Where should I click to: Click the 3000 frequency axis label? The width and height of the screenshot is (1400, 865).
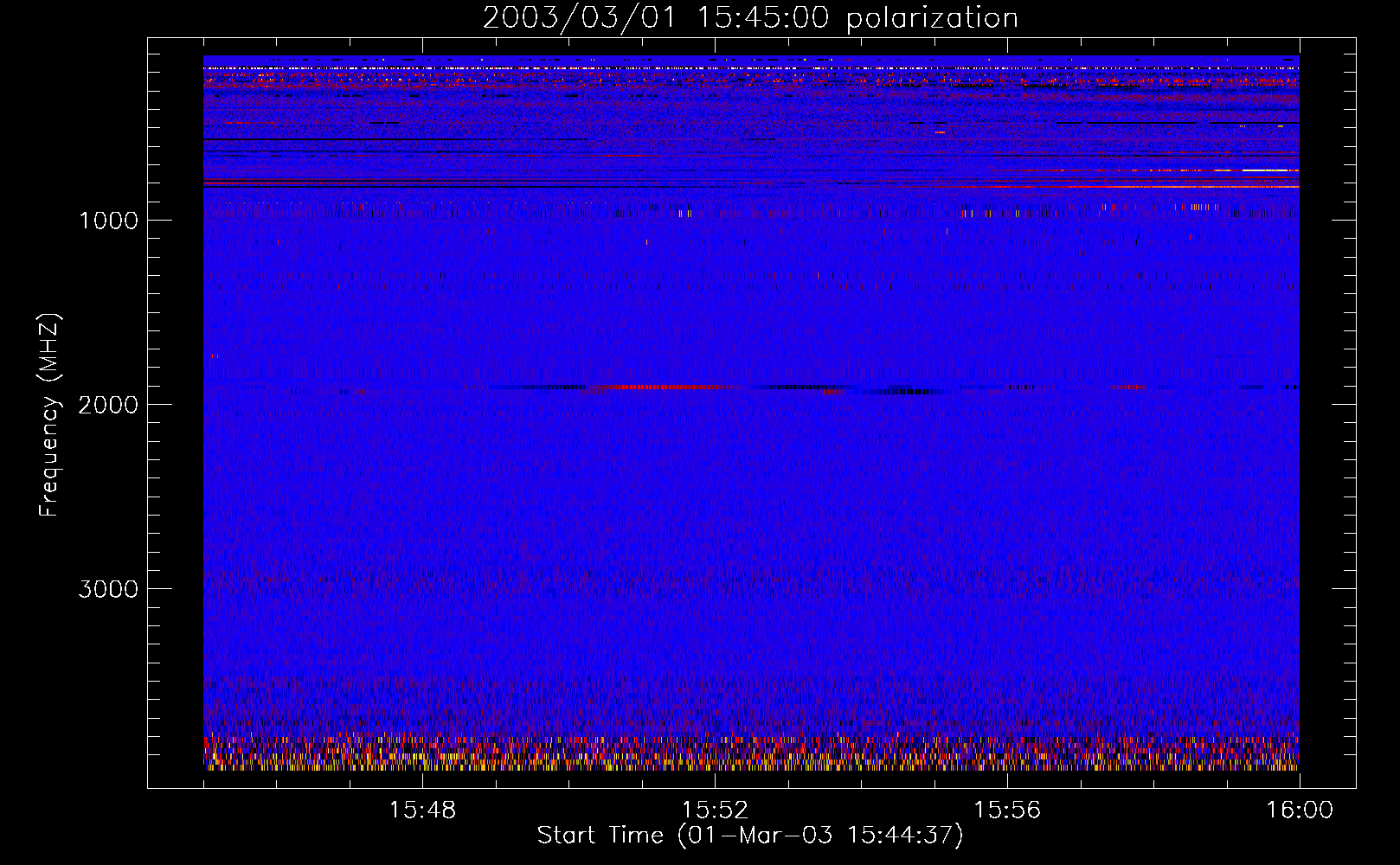click(108, 589)
